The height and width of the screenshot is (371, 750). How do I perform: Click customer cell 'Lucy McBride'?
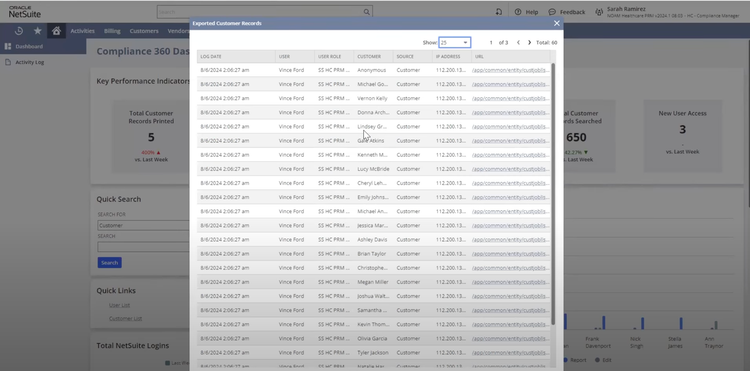point(373,169)
